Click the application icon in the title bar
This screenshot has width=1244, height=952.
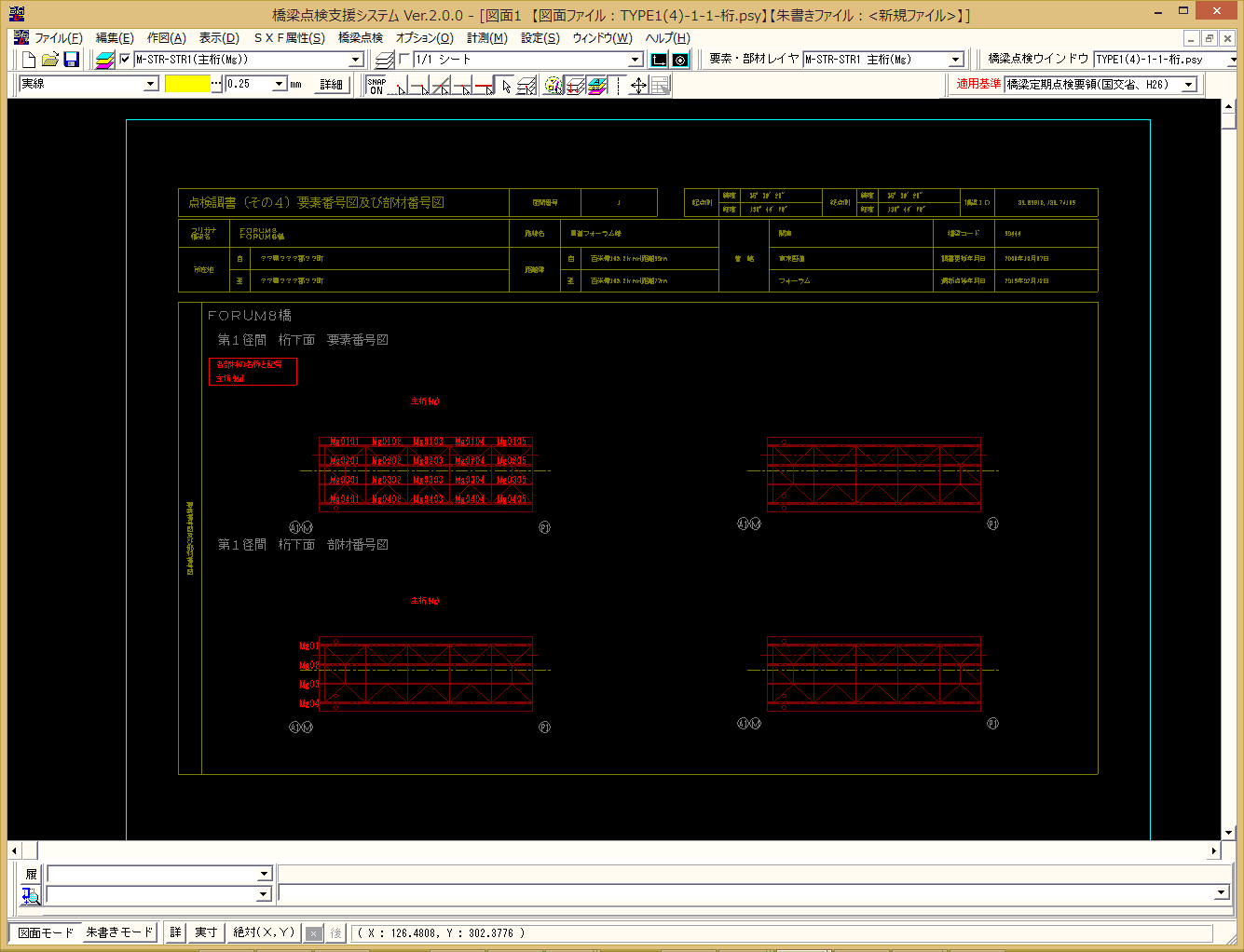click(x=16, y=14)
